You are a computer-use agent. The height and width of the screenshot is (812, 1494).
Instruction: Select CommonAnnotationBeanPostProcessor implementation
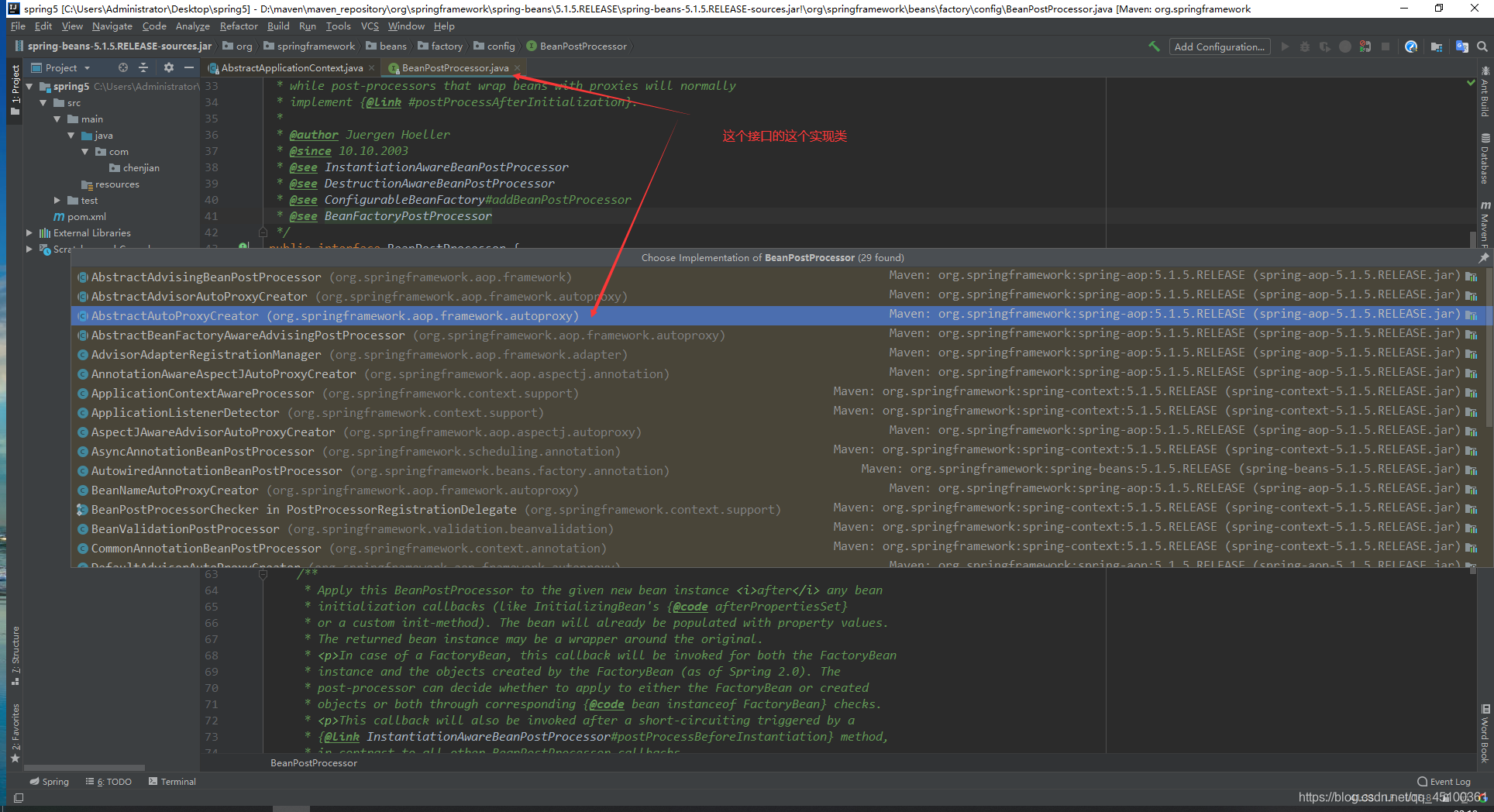(x=778, y=548)
